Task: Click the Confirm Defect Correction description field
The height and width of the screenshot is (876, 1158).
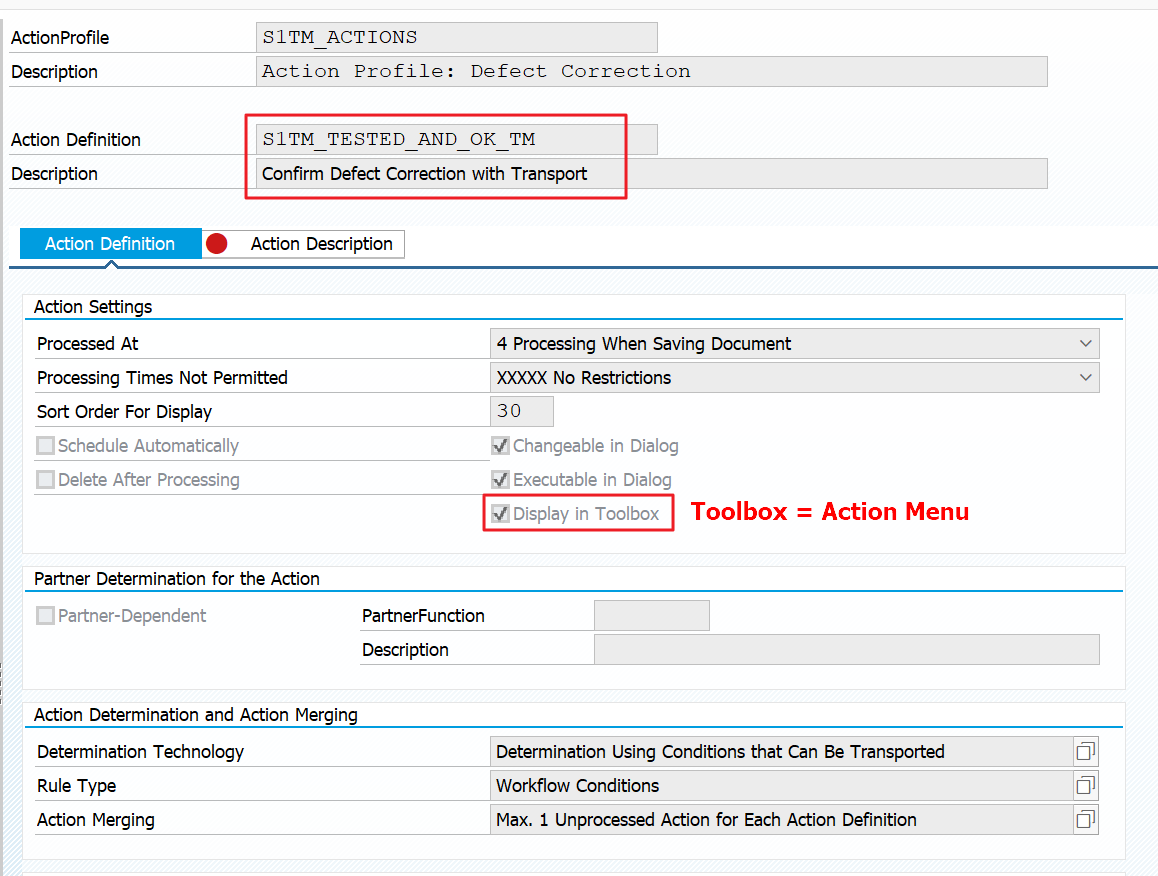Action: click(651, 174)
